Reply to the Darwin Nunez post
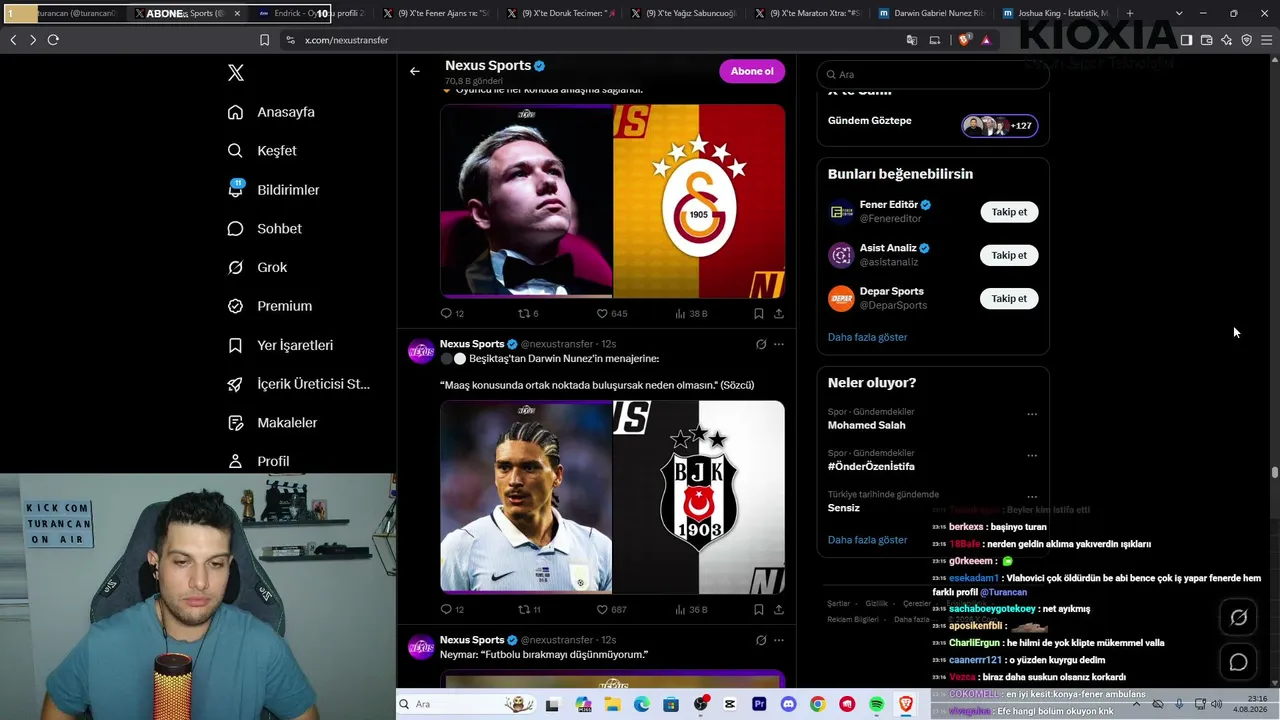Screen dimensions: 1280x720 point(452,609)
